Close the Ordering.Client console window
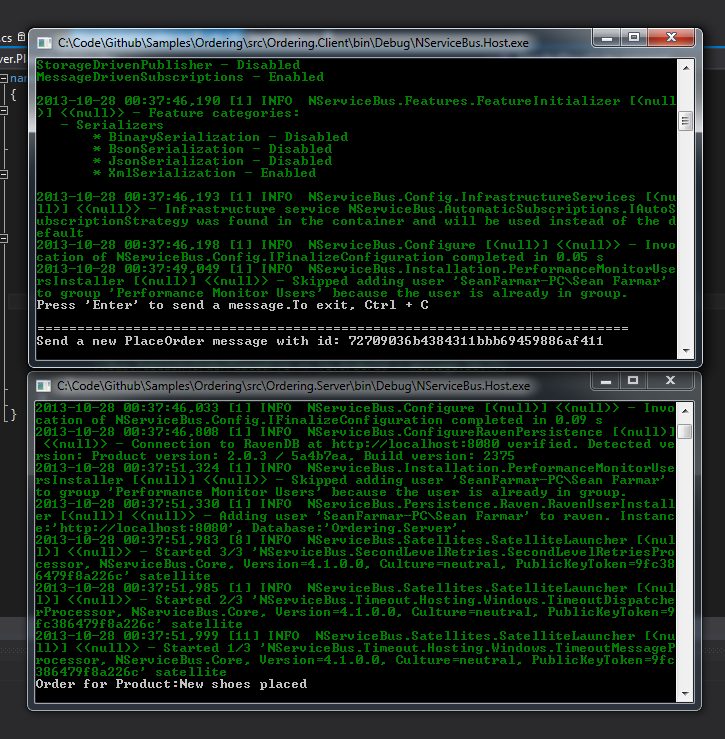Image resolution: width=725 pixels, height=739 pixels. point(671,38)
